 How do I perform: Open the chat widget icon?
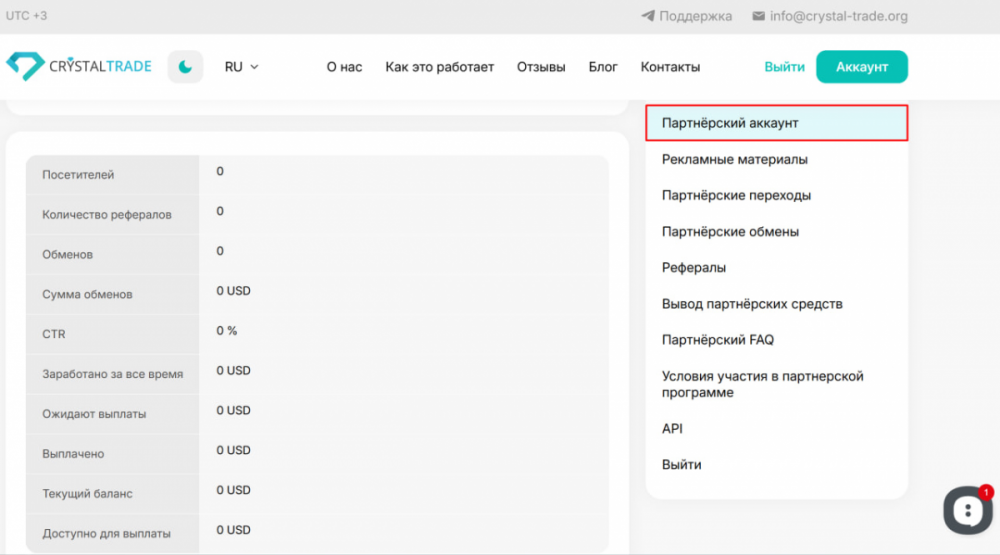(x=967, y=510)
